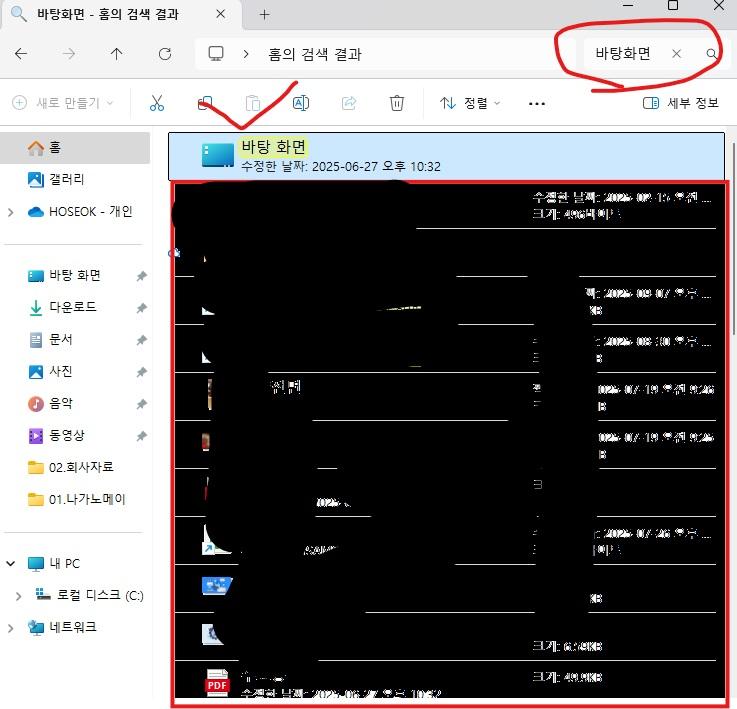737x709 pixels.
Task: Click the Refresh button in navigation bar
Action: click(x=165, y=54)
